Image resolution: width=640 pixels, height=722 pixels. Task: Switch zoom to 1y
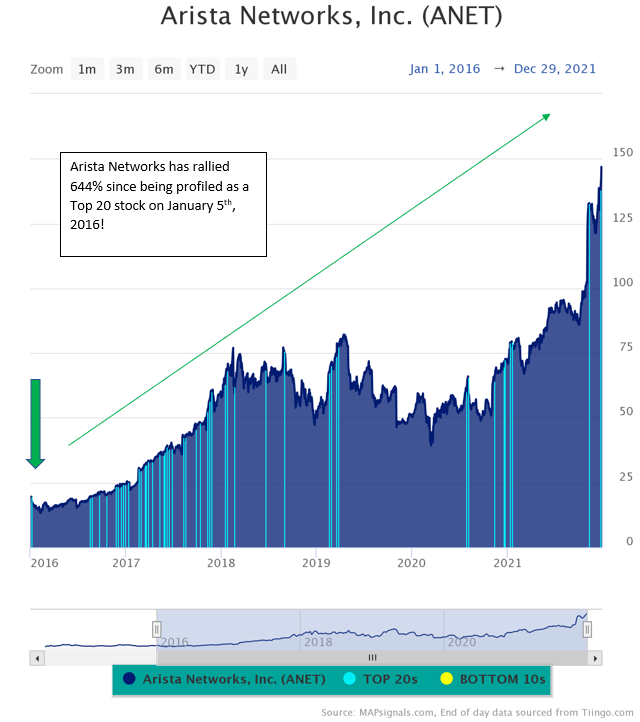pyautogui.click(x=241, y=69)
